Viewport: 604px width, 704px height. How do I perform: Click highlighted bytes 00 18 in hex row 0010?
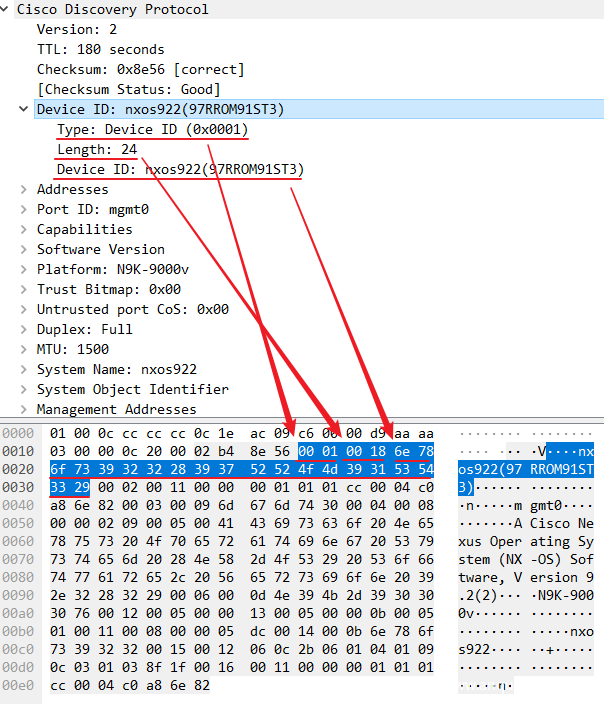(x=366, y=451)
